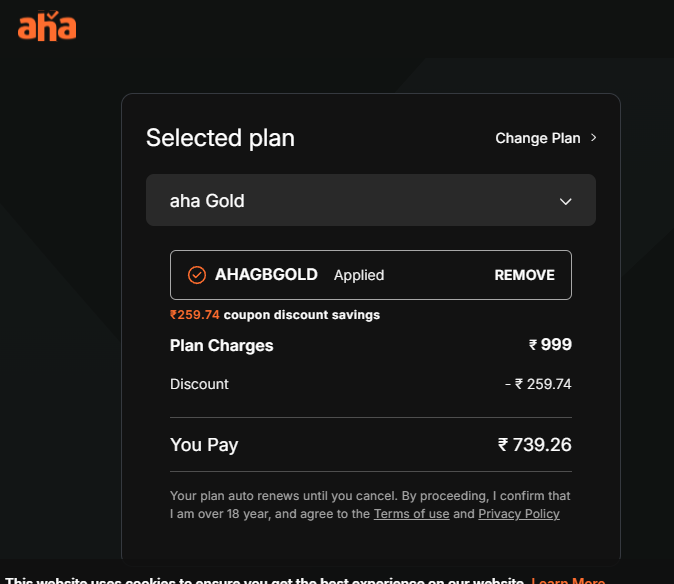This screenshot has height=584, width=674.
Task: Open the Terms of use link
Action: point(411,514)
